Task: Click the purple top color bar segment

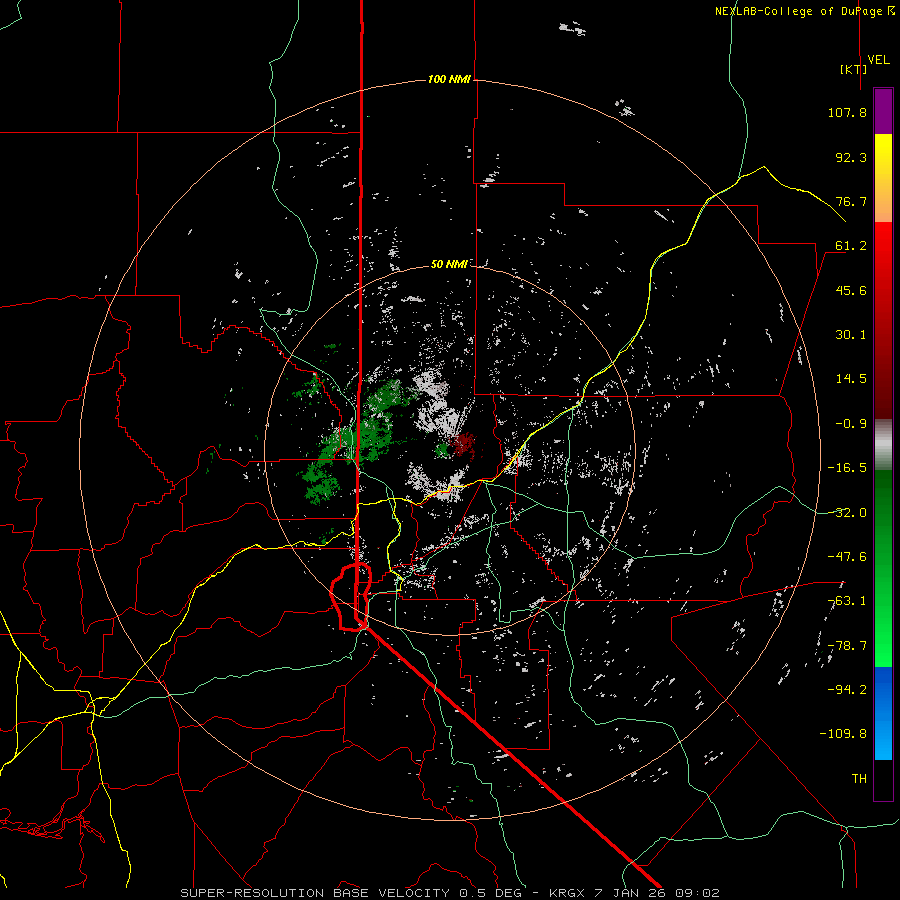Action: pyautogui.click(x=883, y=112)
